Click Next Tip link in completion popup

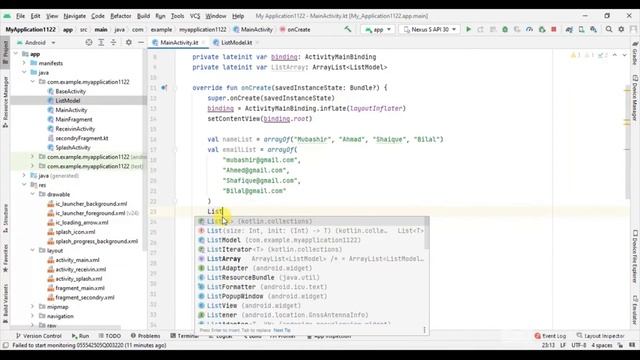pyautogui.click(x=282, y=330)
